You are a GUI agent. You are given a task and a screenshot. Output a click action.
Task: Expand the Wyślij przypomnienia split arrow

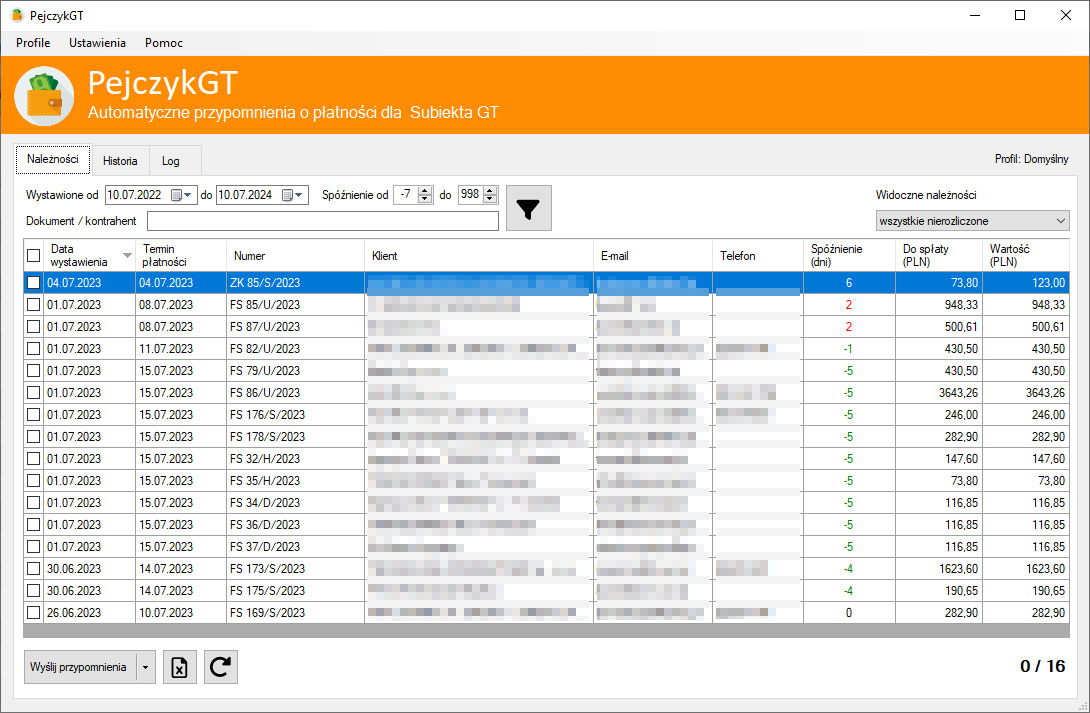[145, 667]
